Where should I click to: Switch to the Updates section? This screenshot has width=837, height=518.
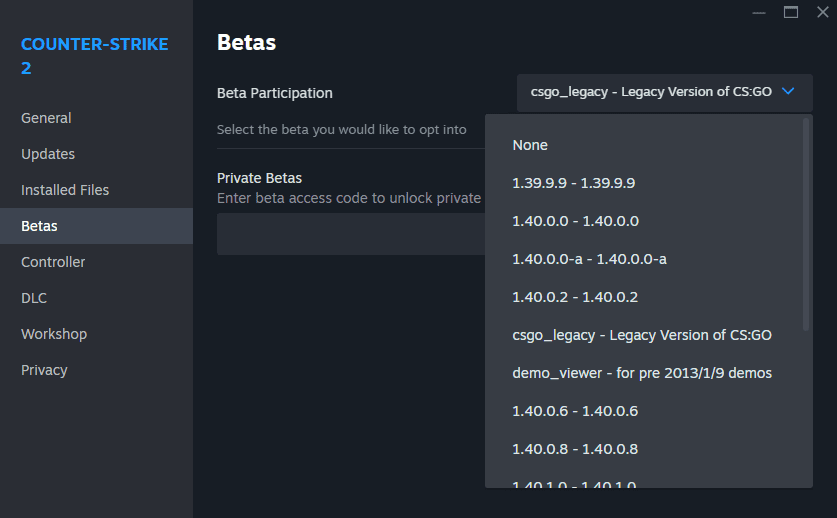(x=48, y=154)
